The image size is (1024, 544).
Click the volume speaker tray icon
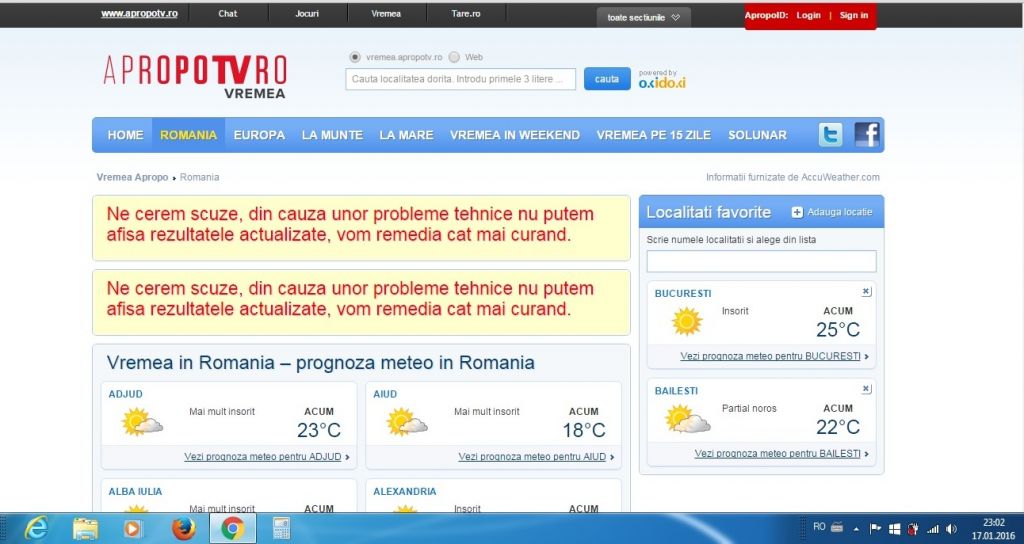click(952, 528)
